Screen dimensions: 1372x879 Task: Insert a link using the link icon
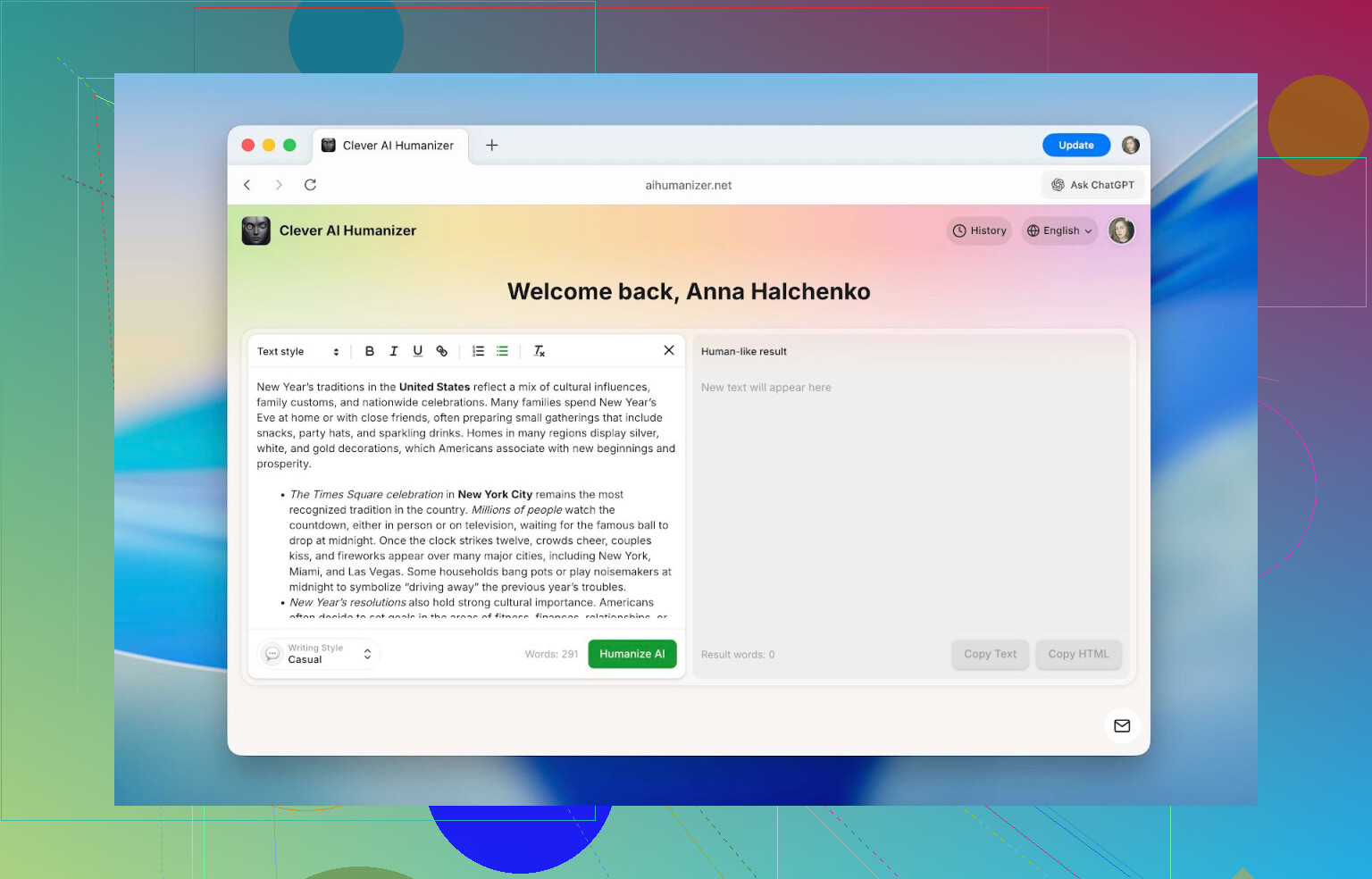pos(441,351)
